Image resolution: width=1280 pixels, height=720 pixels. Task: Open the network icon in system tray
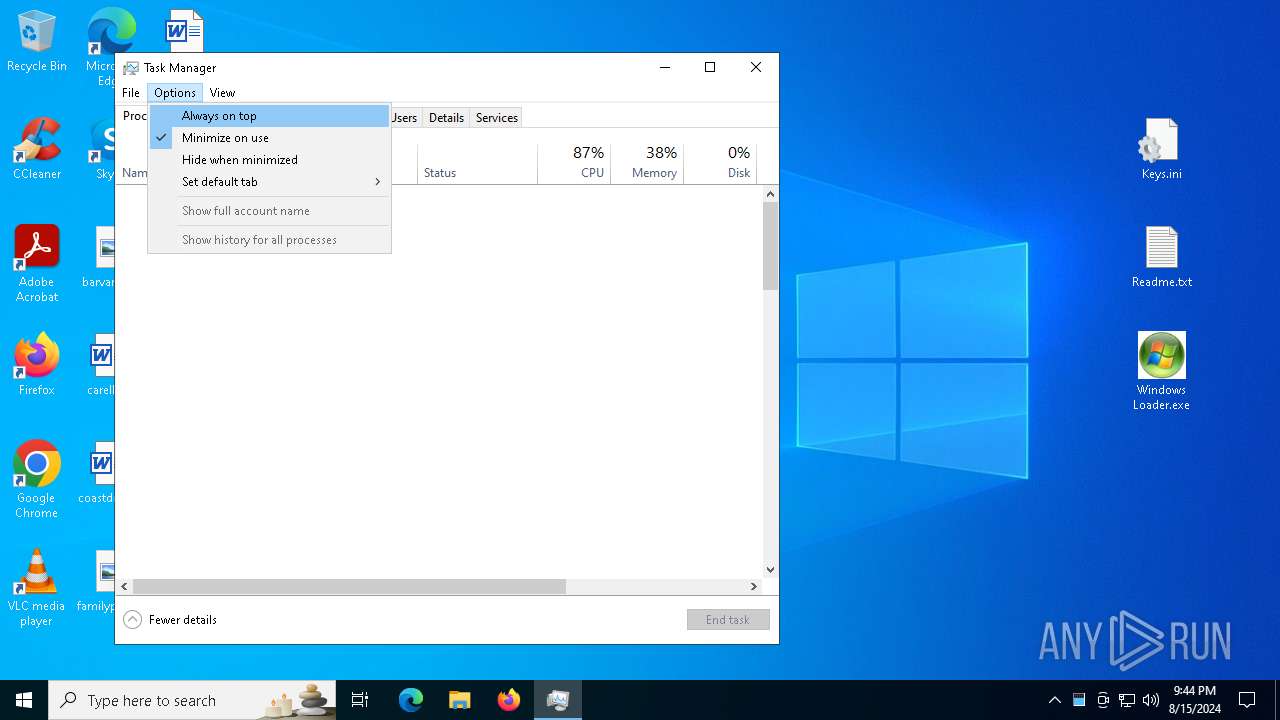click(1127, 700)
